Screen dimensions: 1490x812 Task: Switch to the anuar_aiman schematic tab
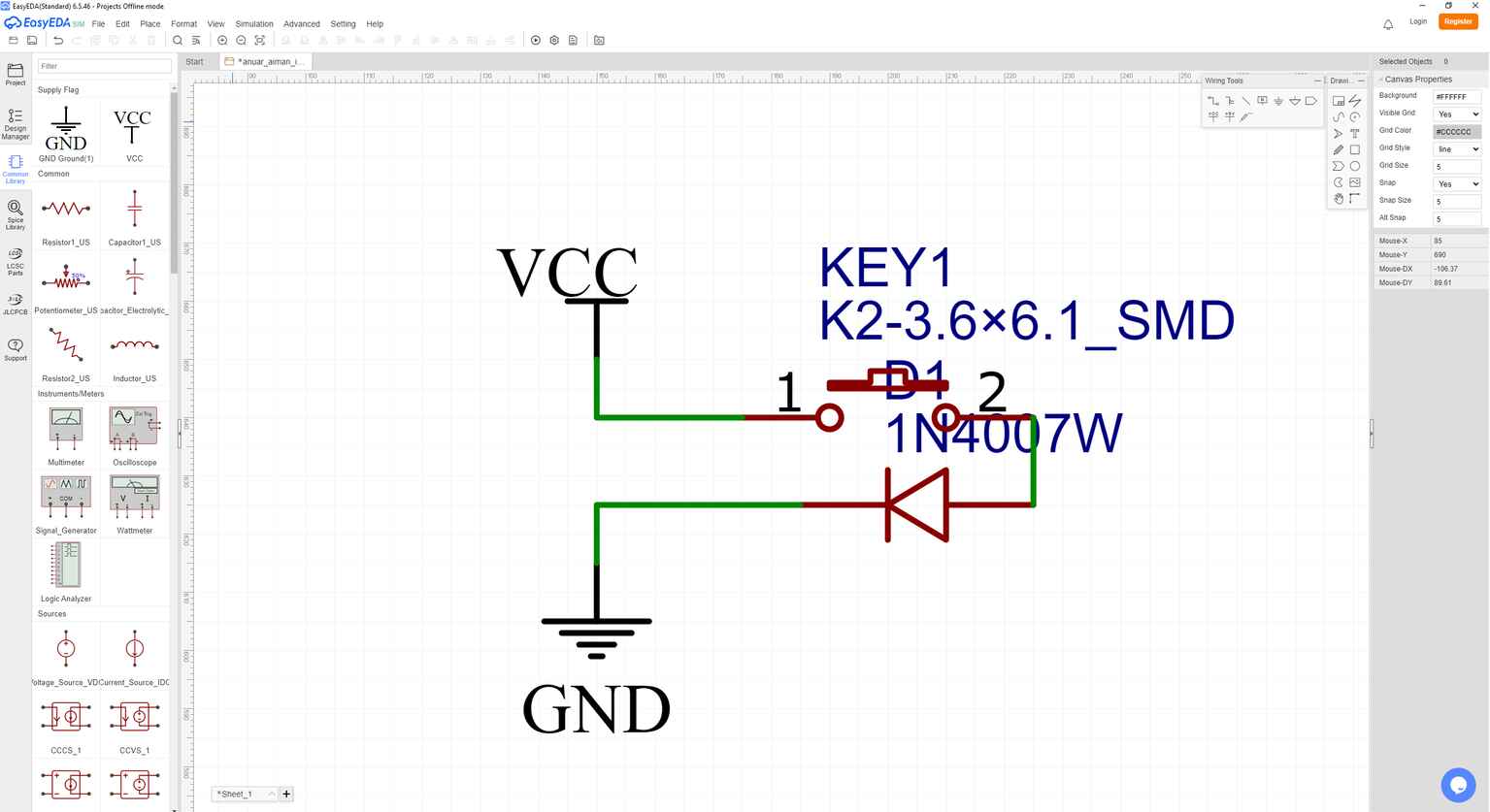tap(266, 61)
